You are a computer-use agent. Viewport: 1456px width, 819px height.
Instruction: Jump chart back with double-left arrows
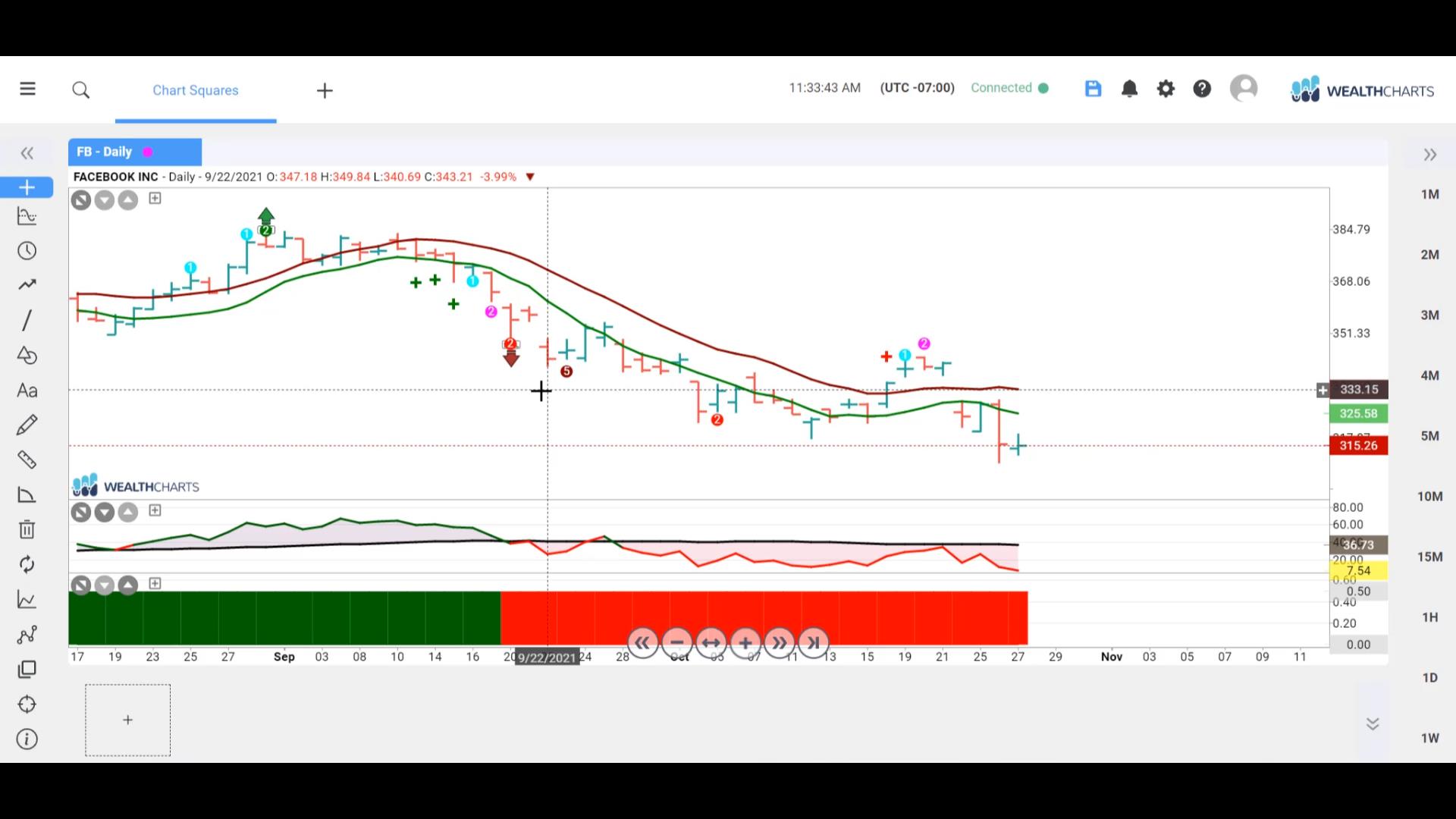click(x=643, y=643)
